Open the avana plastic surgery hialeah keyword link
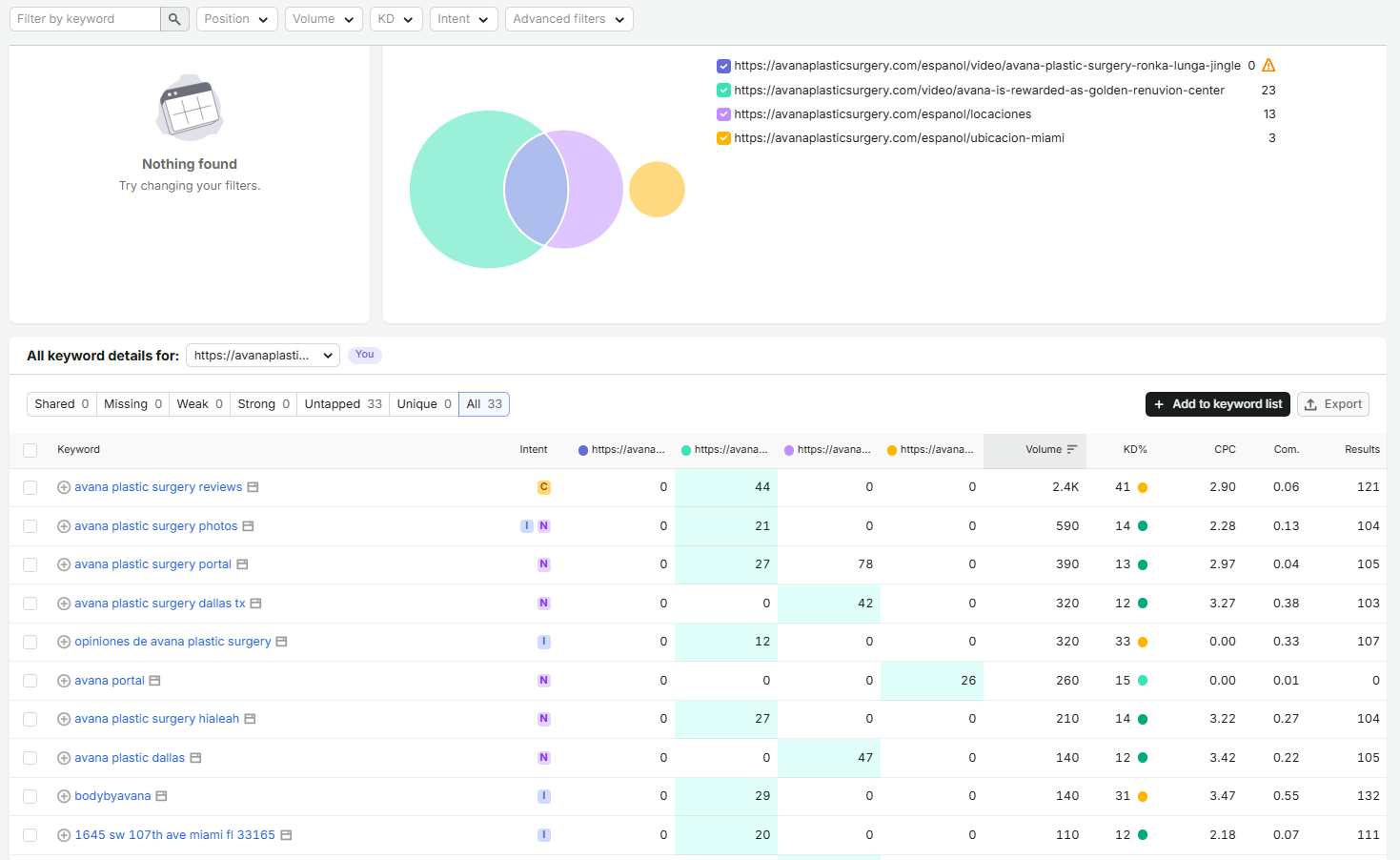This screenshot has width=1400, height=860. 157,719
